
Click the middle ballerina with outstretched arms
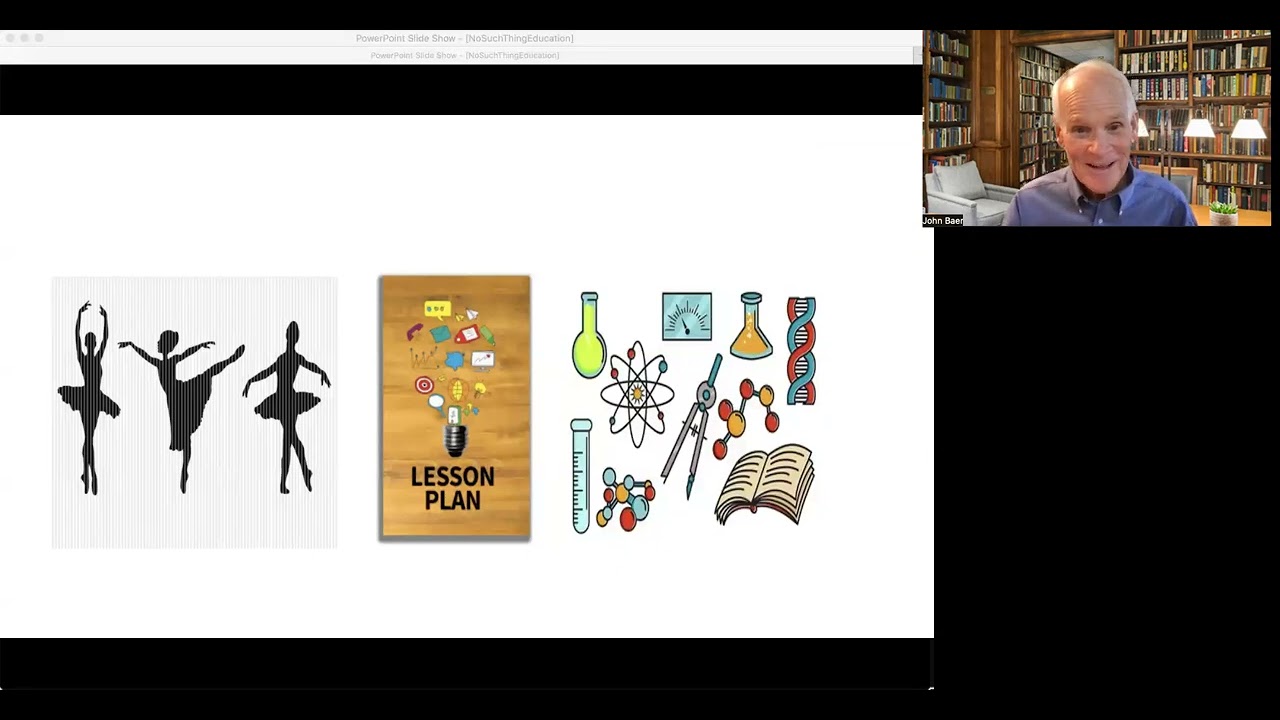(182, 410)
